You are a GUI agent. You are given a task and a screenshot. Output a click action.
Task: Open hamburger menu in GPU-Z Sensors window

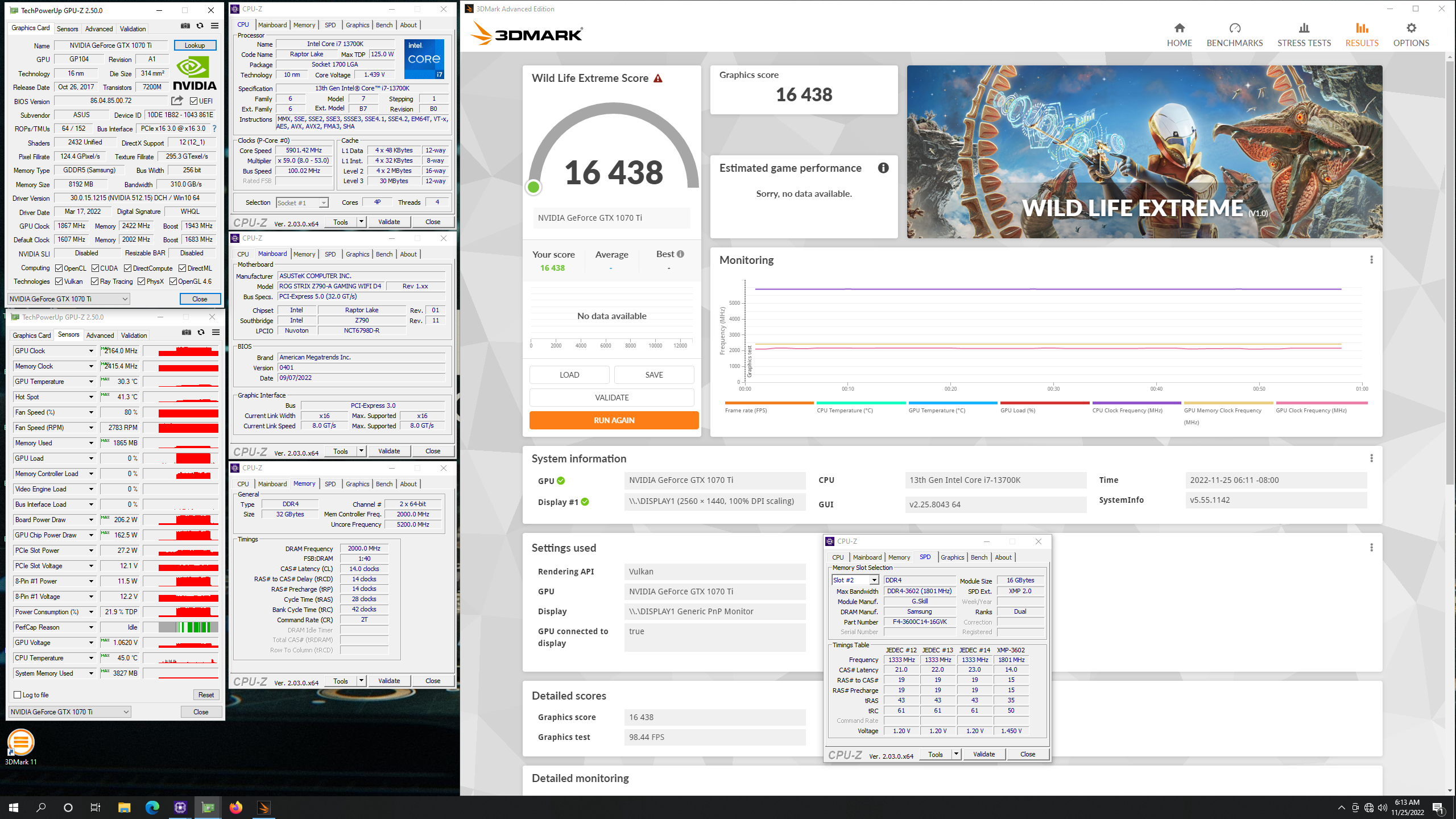pos(216,333)
